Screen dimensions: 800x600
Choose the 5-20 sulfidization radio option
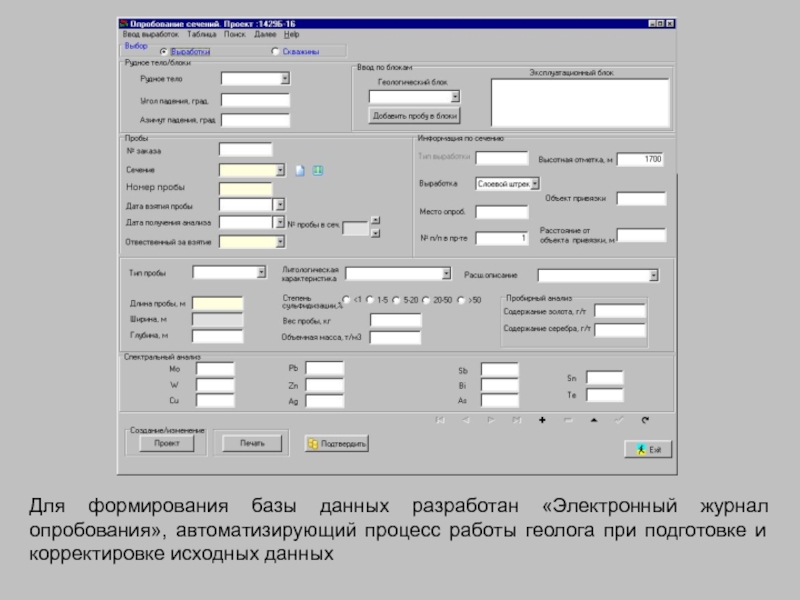tap(396, 299)
